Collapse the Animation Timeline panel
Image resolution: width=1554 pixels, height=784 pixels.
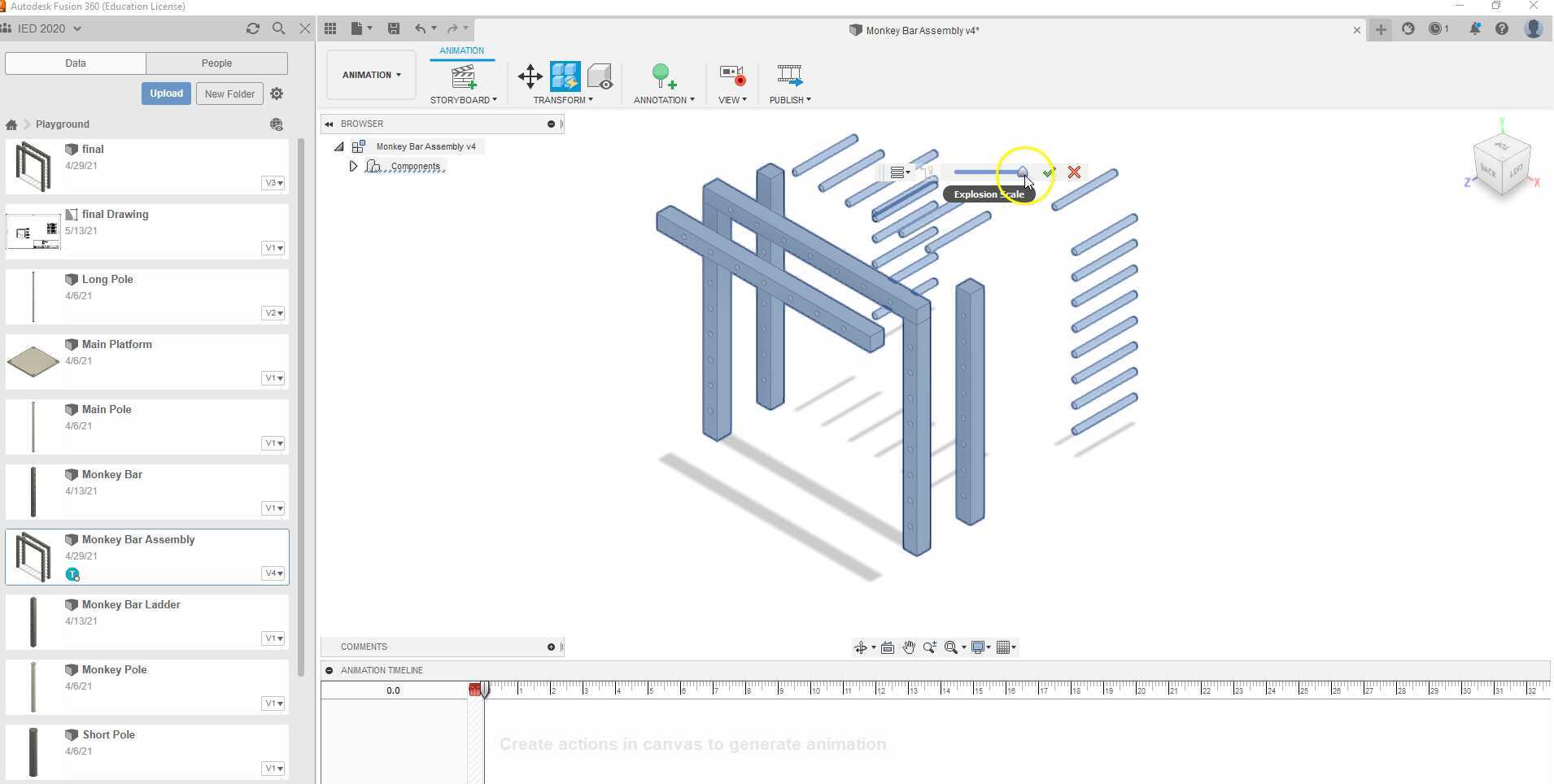coord(330,670)
